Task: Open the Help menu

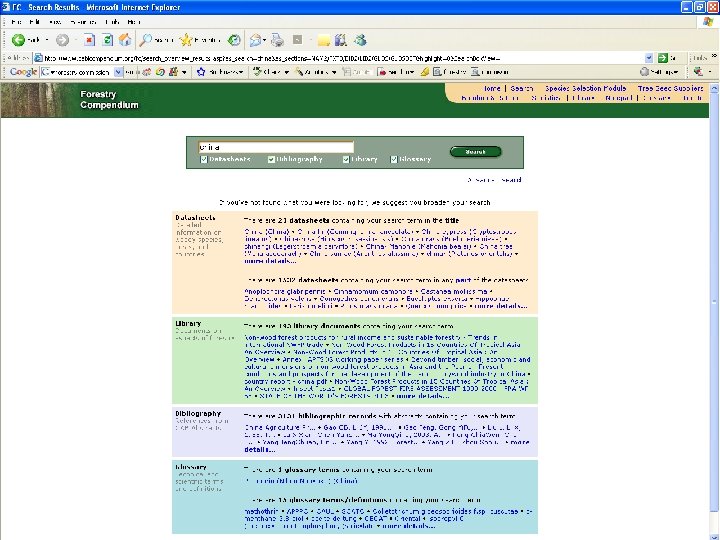Action: [134, 22]
